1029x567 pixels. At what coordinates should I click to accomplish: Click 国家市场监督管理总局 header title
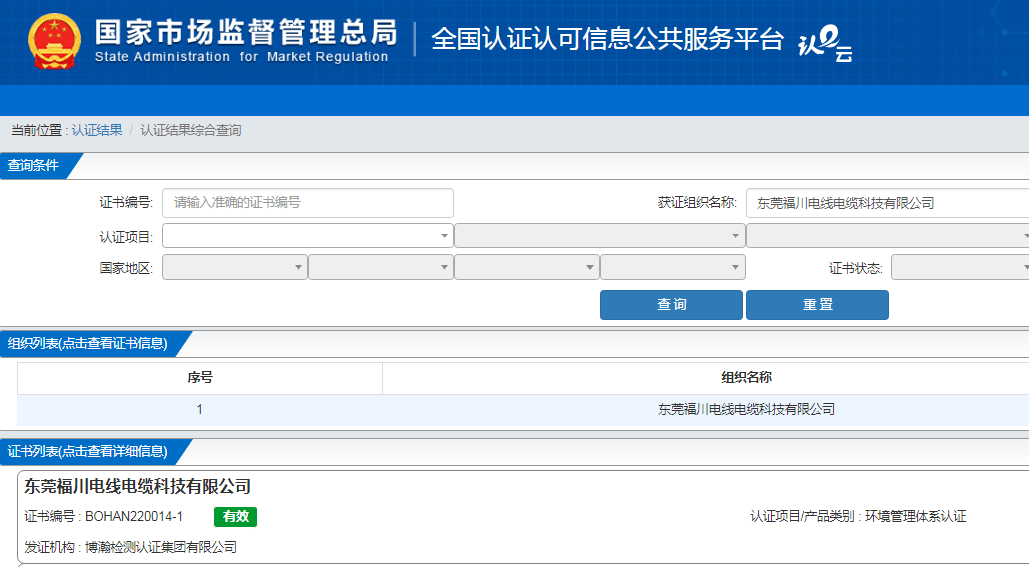[246, 32]
